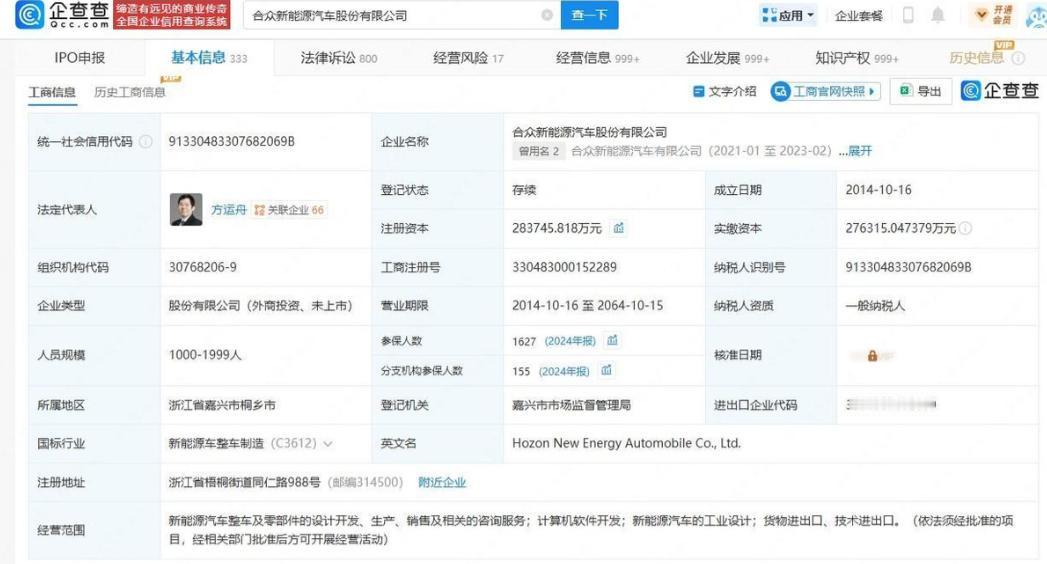Click the 1000-1999人 staff size value
1047x564 pixels.
204,355
